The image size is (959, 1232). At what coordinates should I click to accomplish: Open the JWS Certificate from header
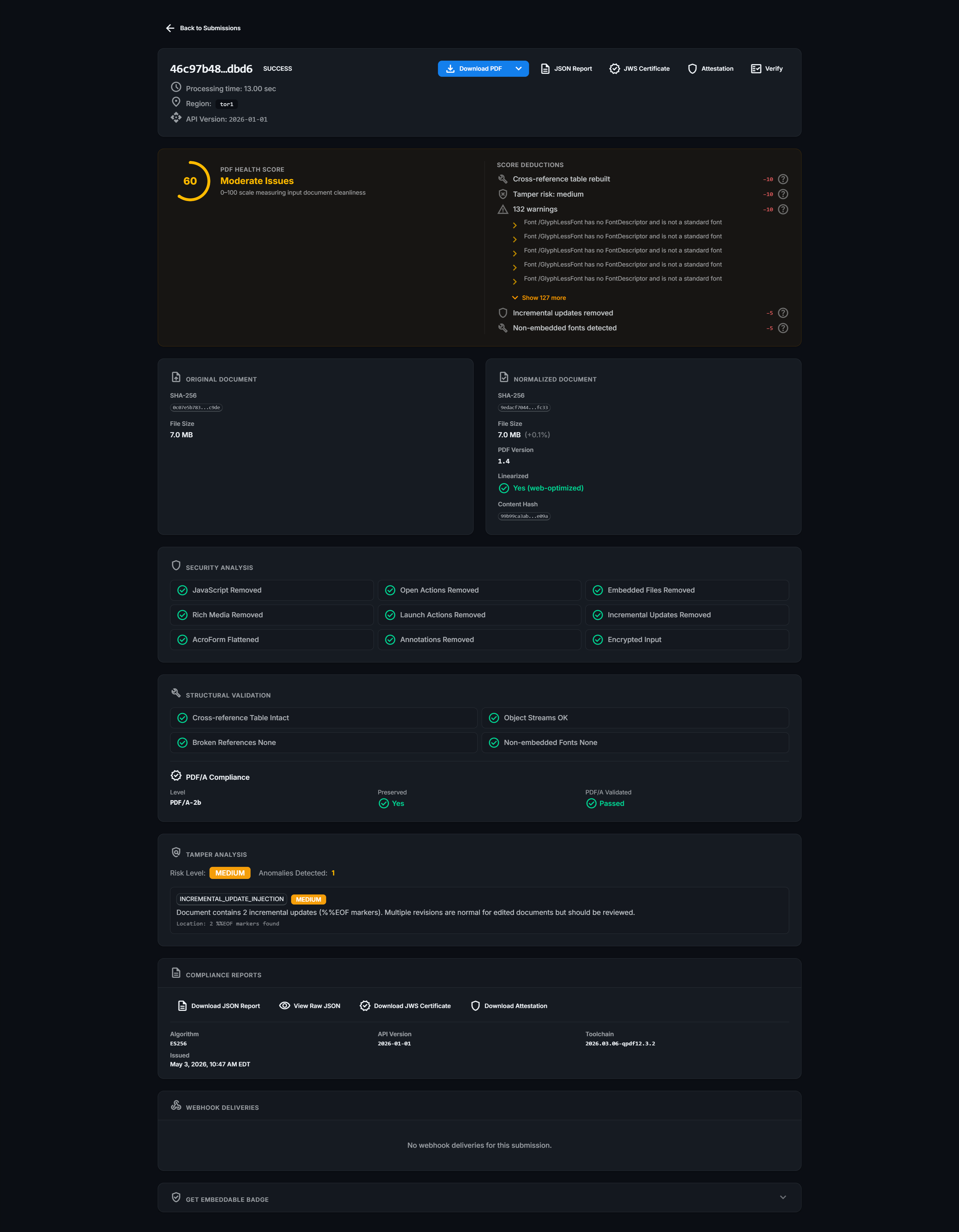[x=639, y=69]
